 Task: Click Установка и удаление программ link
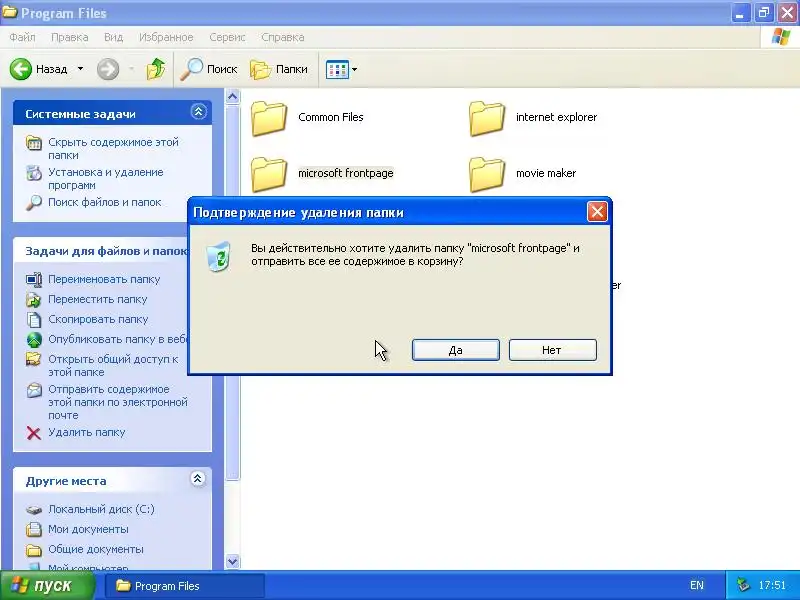pos(106,179)
